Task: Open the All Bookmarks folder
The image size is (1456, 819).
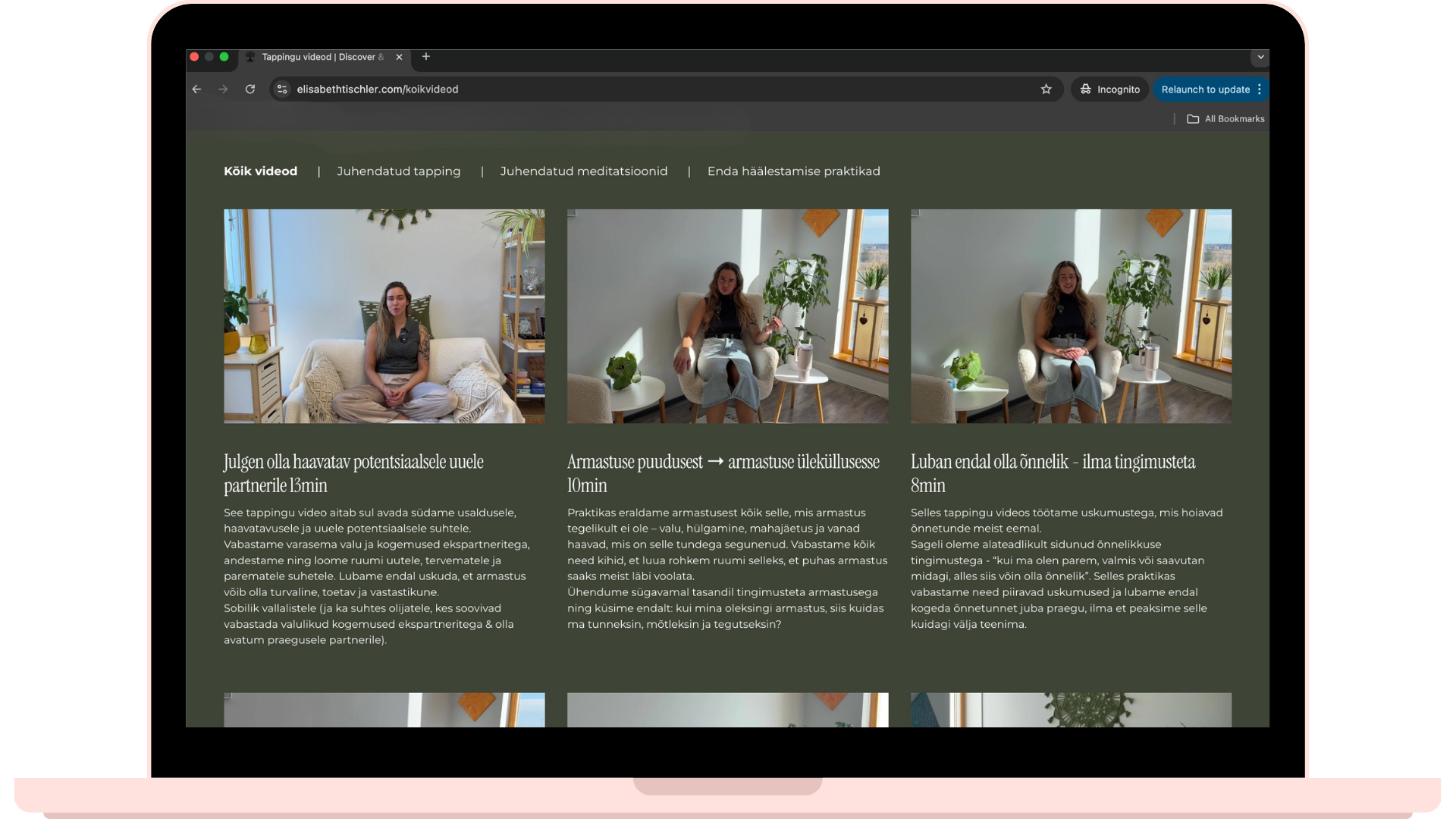Action: (x=1226, y=119)
